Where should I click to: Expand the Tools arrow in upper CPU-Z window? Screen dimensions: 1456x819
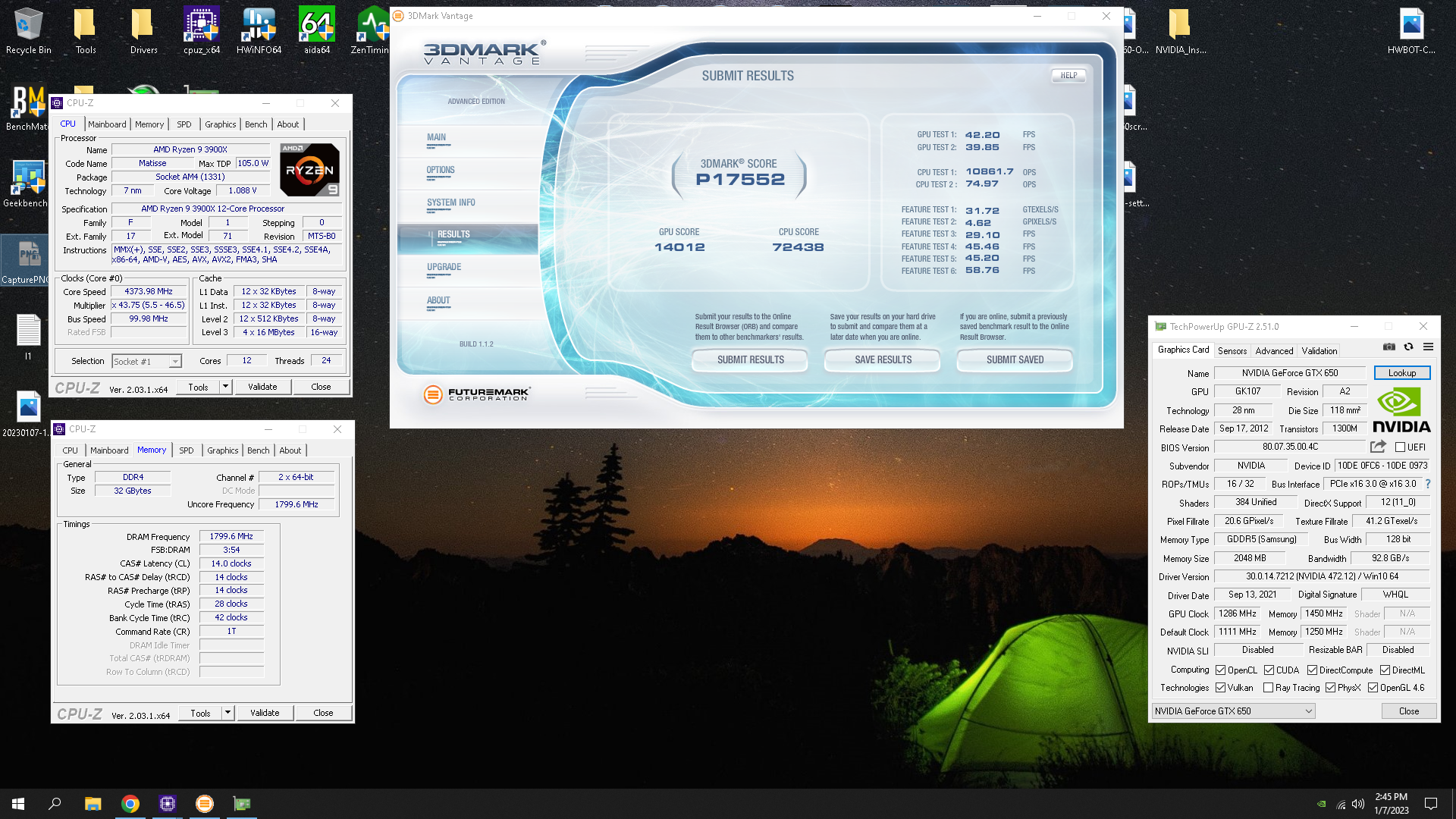point(225,387)
